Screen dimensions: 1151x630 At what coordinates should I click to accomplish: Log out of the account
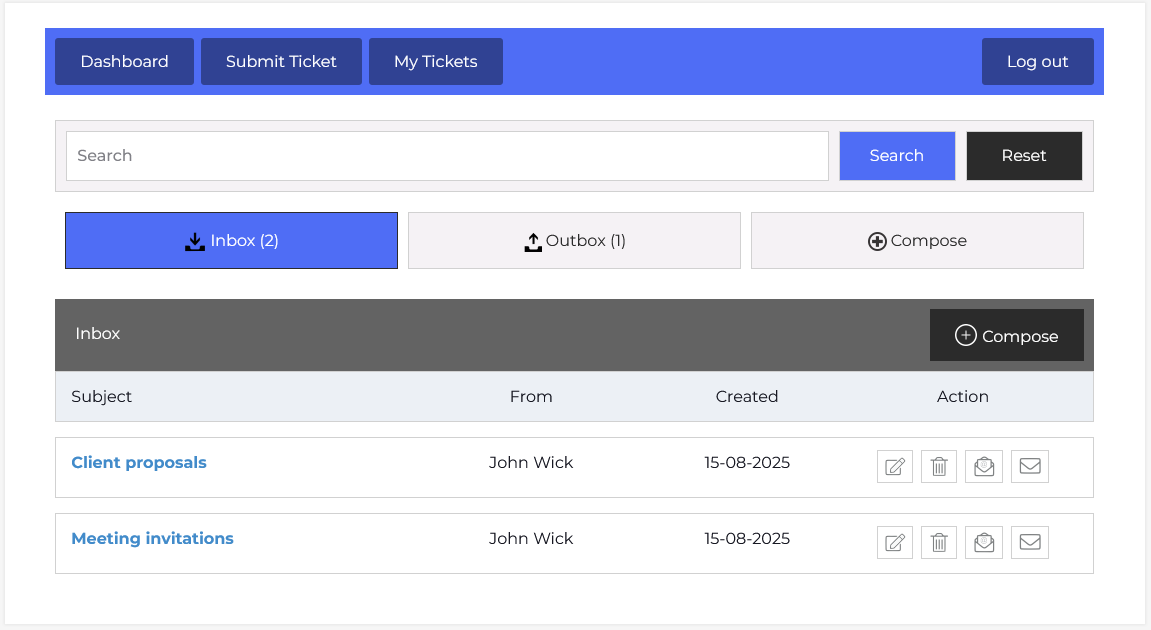click(x=1037, y=62)
